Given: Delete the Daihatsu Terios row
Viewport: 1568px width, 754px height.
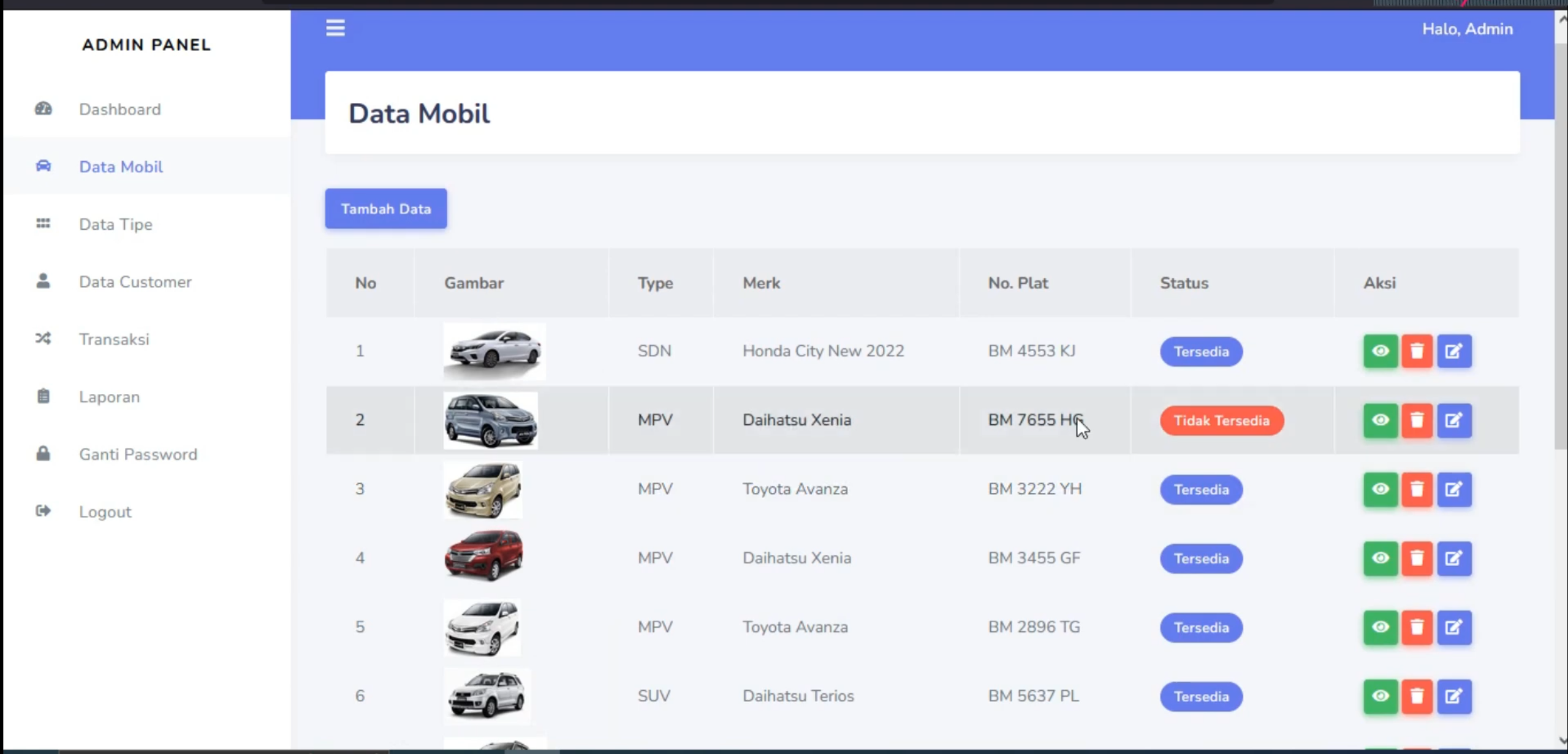Looking at the screenshot, I should click(1417, 696).
